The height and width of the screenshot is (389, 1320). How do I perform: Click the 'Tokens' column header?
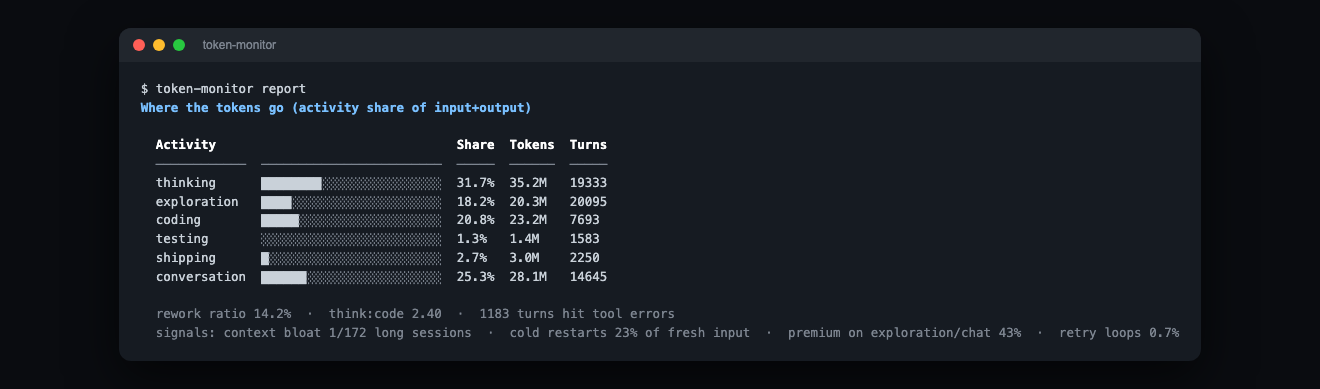532,145
